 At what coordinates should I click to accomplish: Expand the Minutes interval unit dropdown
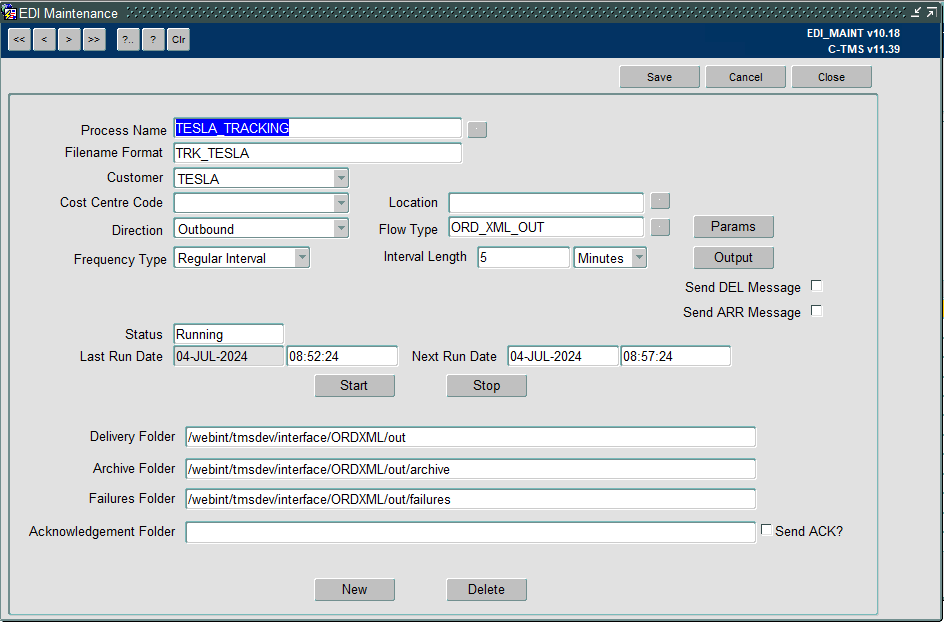coord(639,258)
